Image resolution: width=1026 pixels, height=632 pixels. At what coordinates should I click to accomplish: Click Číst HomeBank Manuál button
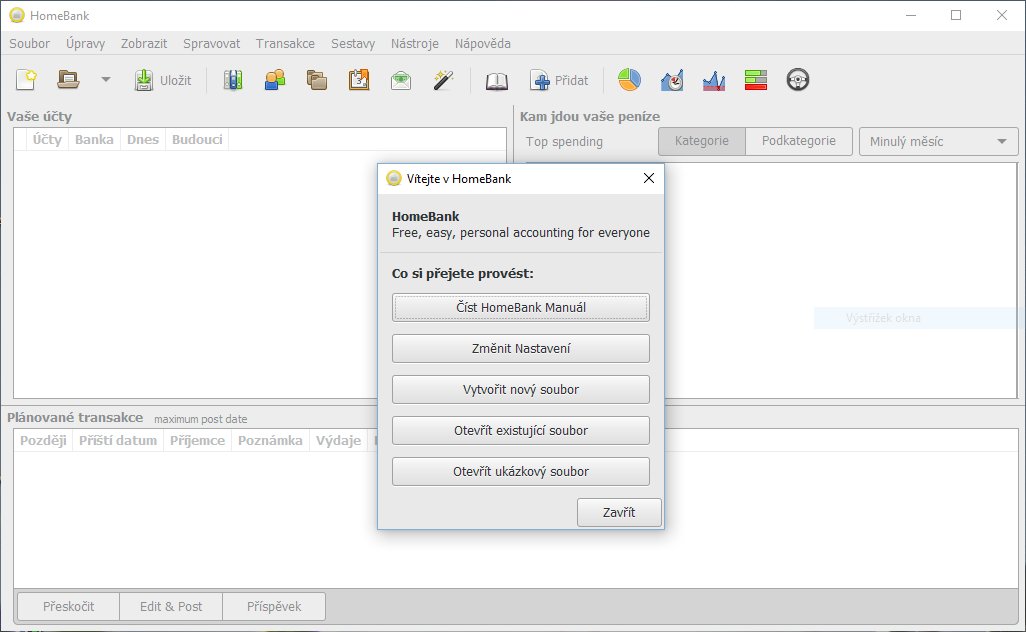(521, 307)
